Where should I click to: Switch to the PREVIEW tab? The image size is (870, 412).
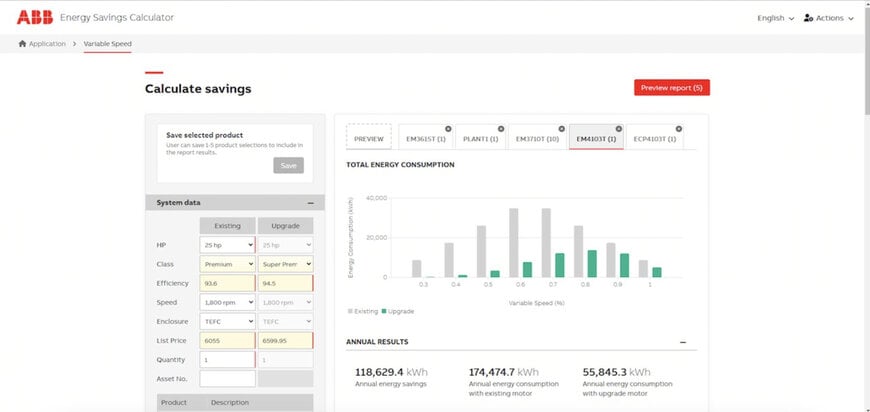(x=368, y=137)
